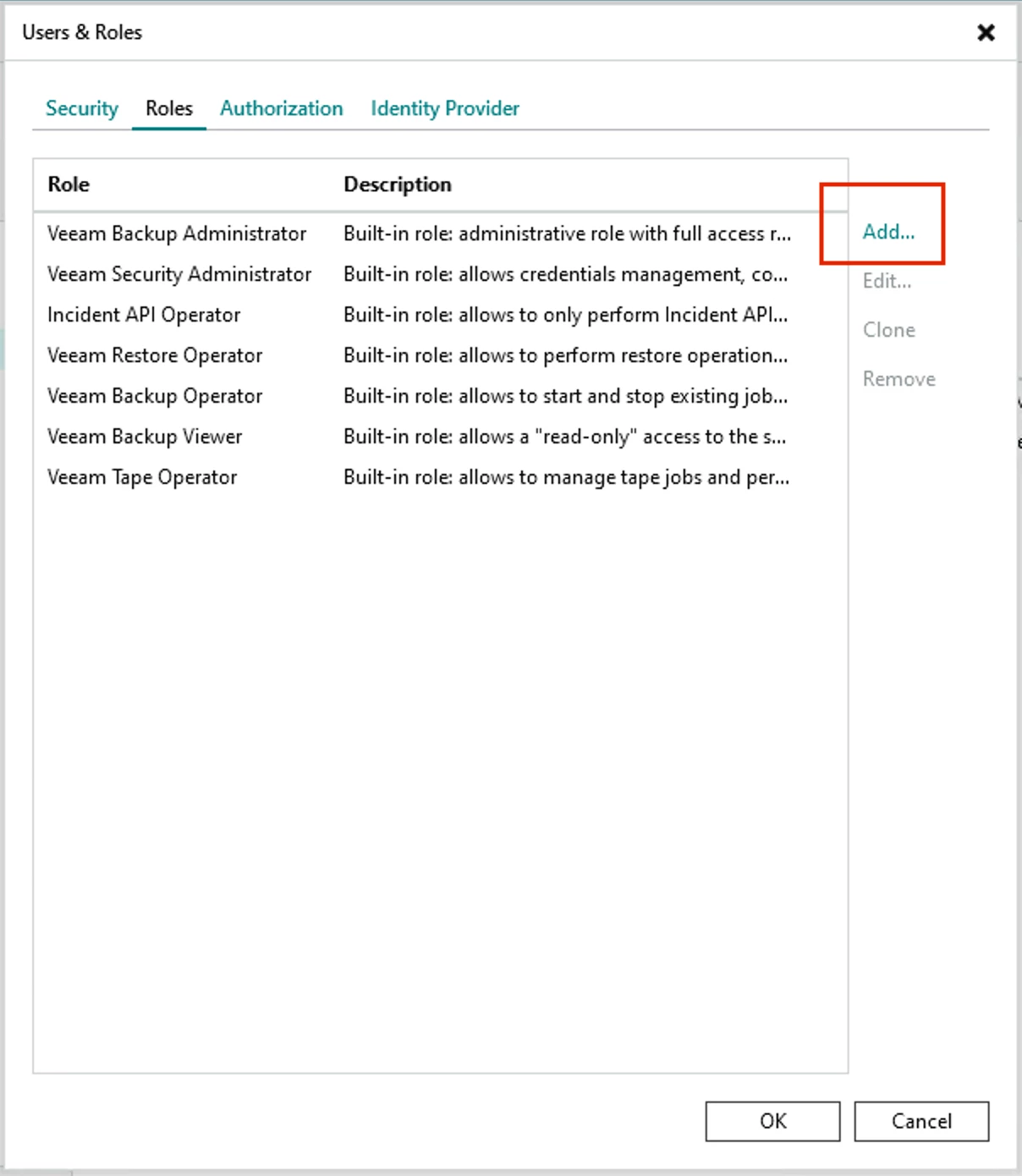1022x1176 pixels.
Task: Go to the Identity Provider tab
Action: tap(445, 108)
